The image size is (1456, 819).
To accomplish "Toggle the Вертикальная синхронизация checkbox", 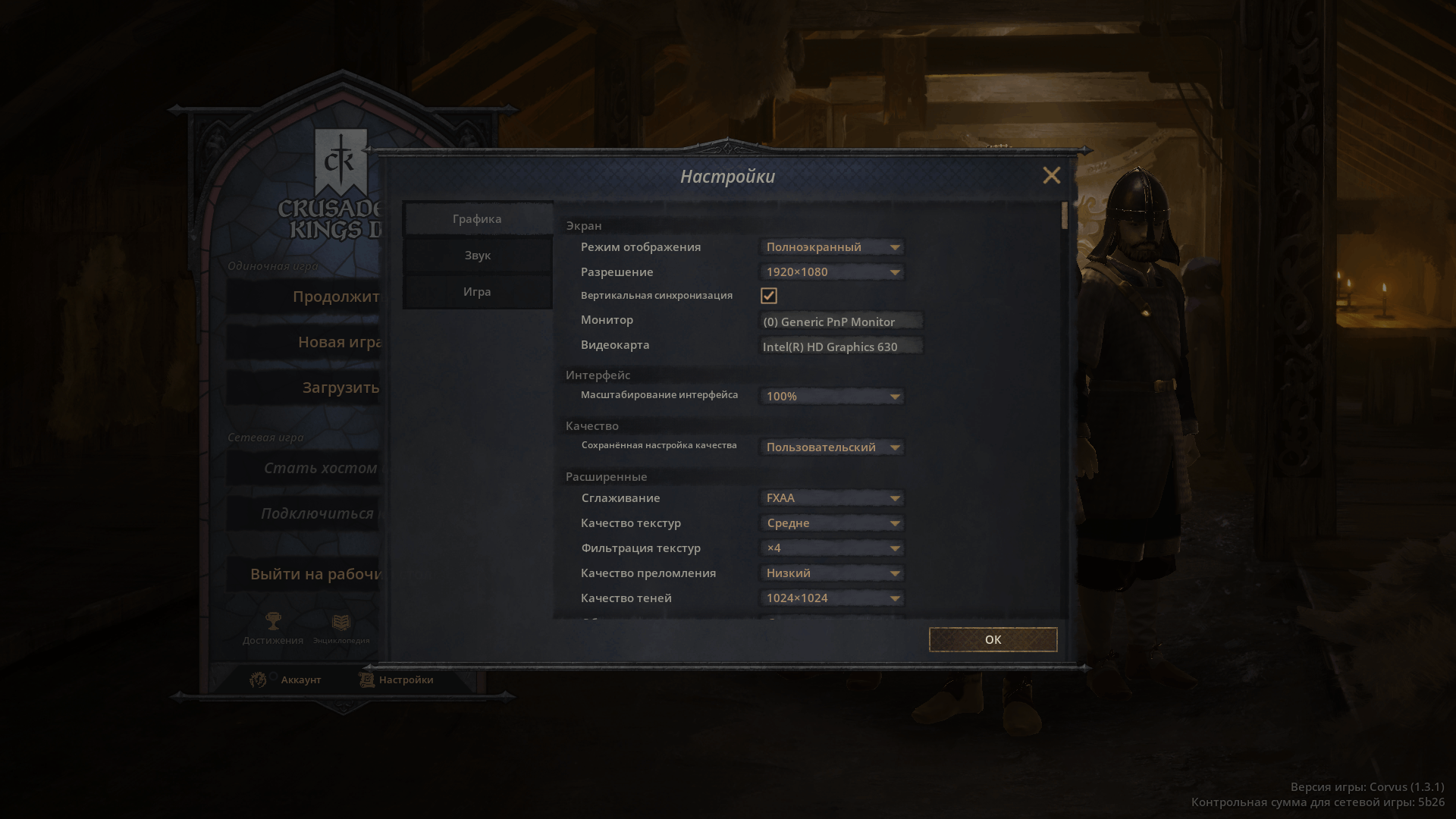I will pos(768,295).
